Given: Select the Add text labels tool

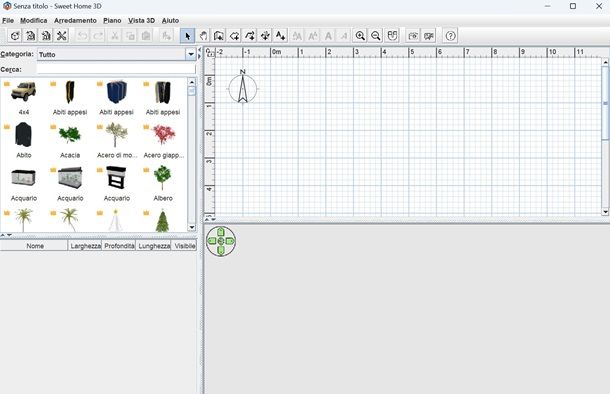Looking at the screenshot, I should [280, 36].
